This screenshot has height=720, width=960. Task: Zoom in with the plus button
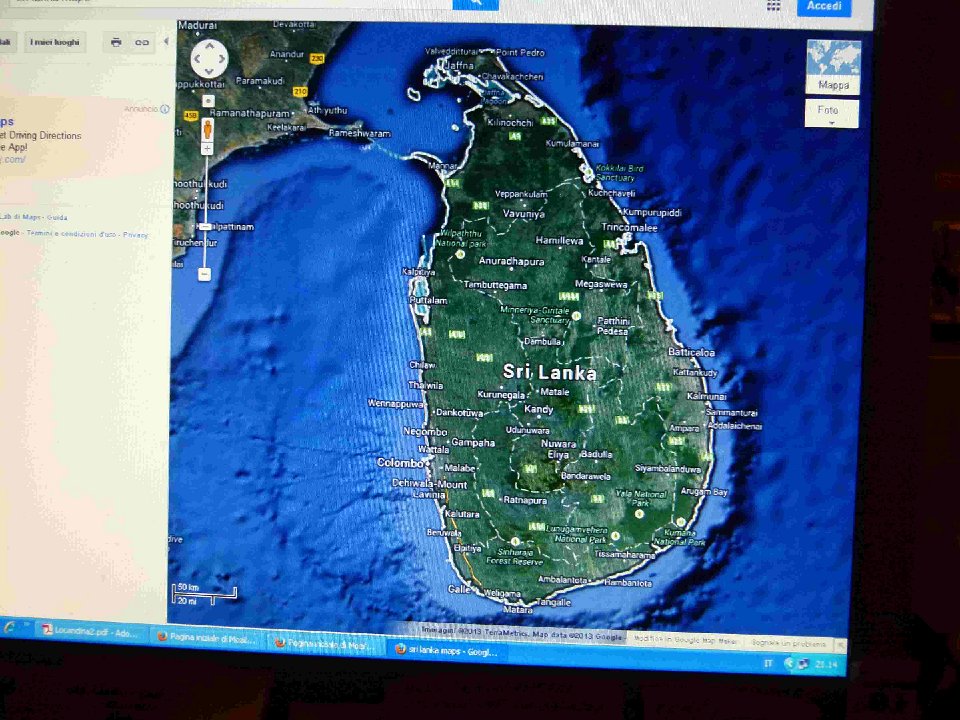[207, 149]
